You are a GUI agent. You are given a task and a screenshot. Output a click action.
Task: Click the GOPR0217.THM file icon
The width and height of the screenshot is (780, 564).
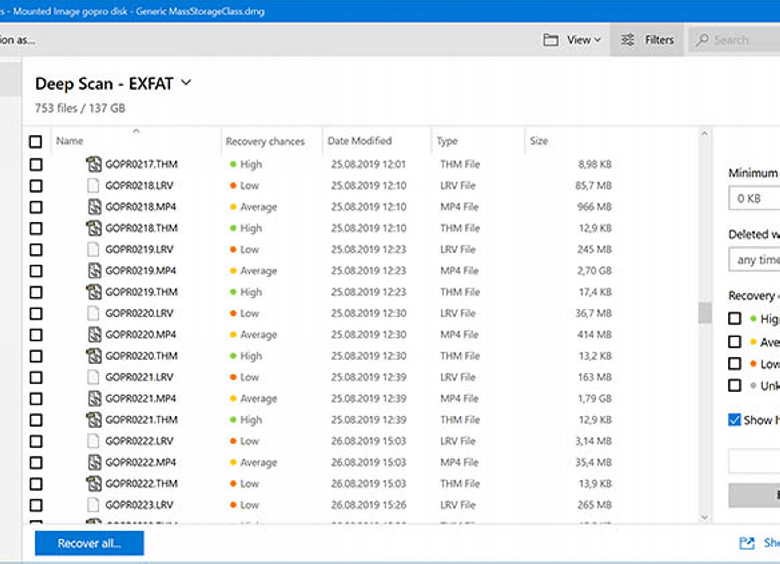click(x=94, y=164)
